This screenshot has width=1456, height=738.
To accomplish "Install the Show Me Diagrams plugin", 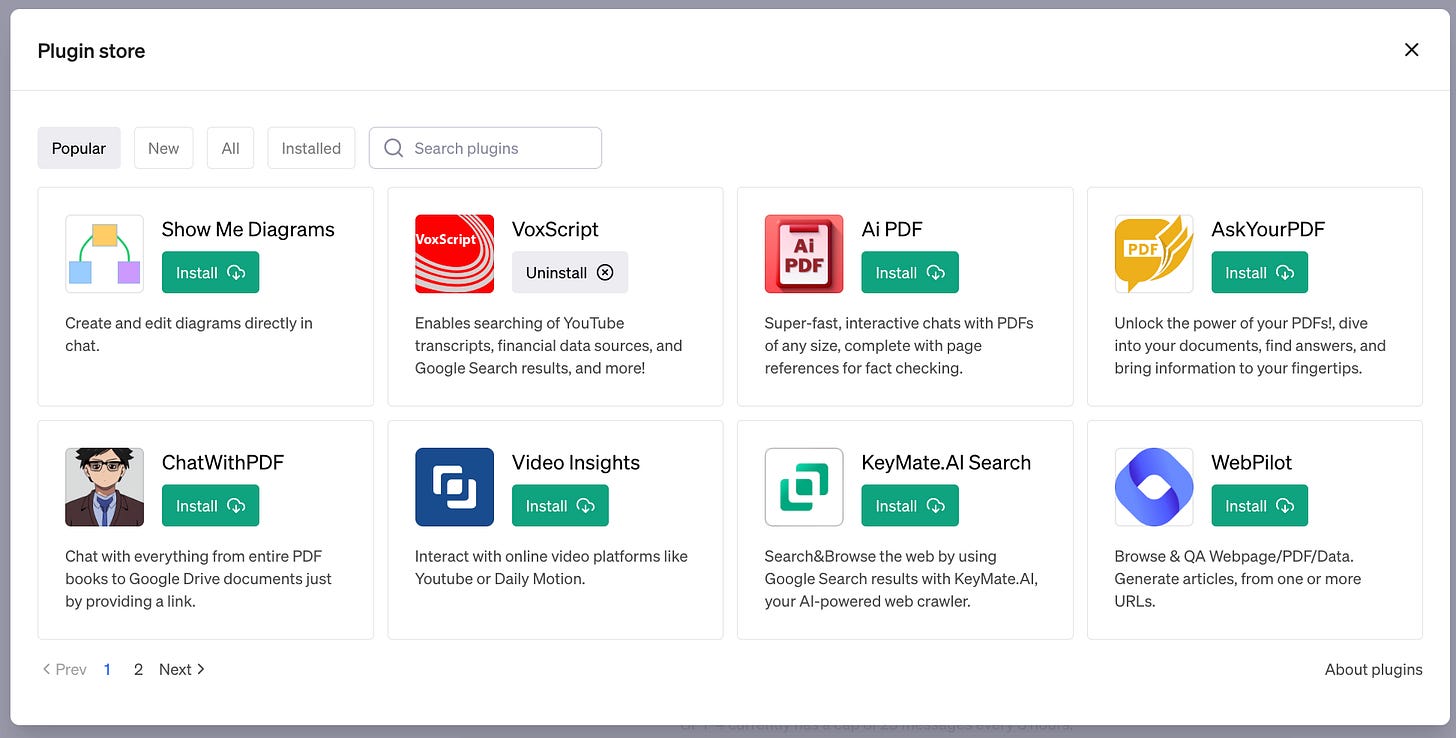I will coord(210,272).
